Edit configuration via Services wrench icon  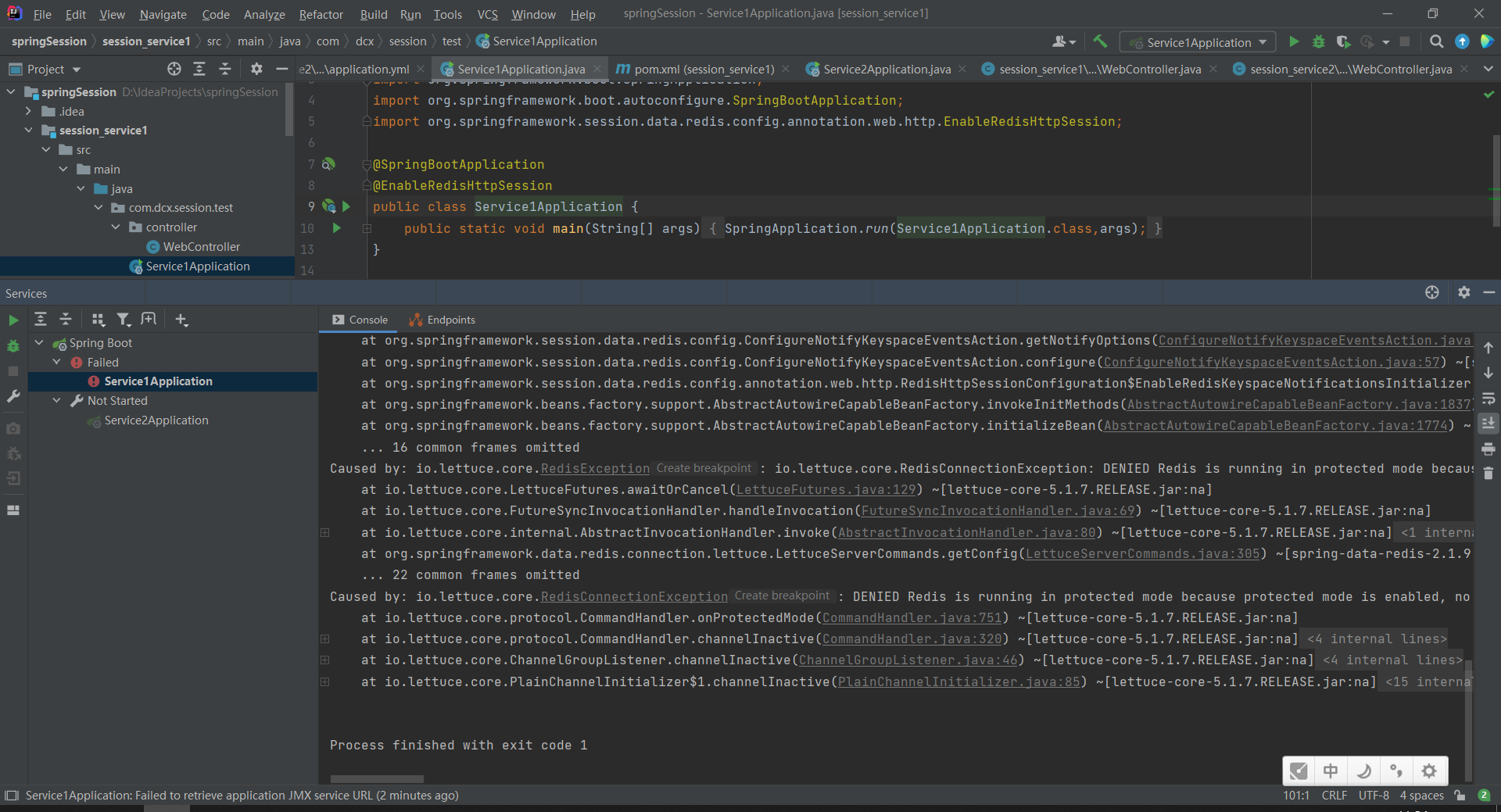(x=13, y=396)
